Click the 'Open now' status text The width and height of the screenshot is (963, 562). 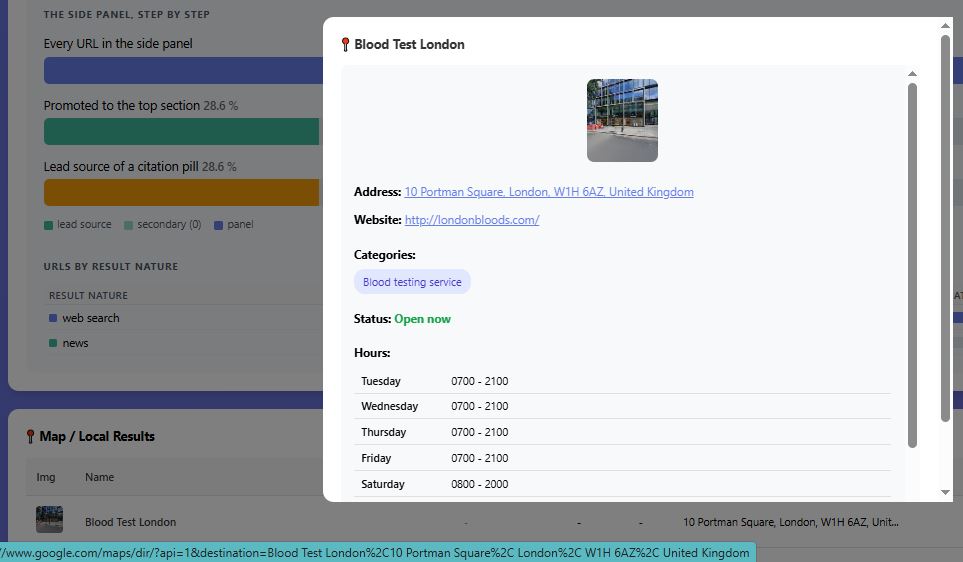coord(423,319)
